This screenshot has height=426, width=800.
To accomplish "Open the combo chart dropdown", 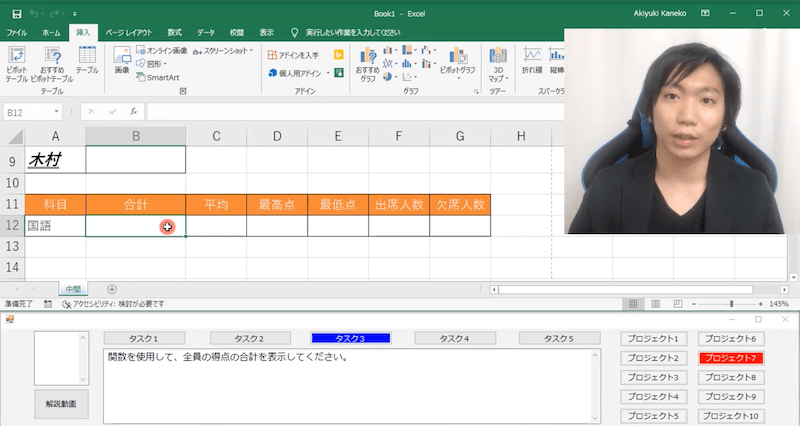I will tap(429, 63).
